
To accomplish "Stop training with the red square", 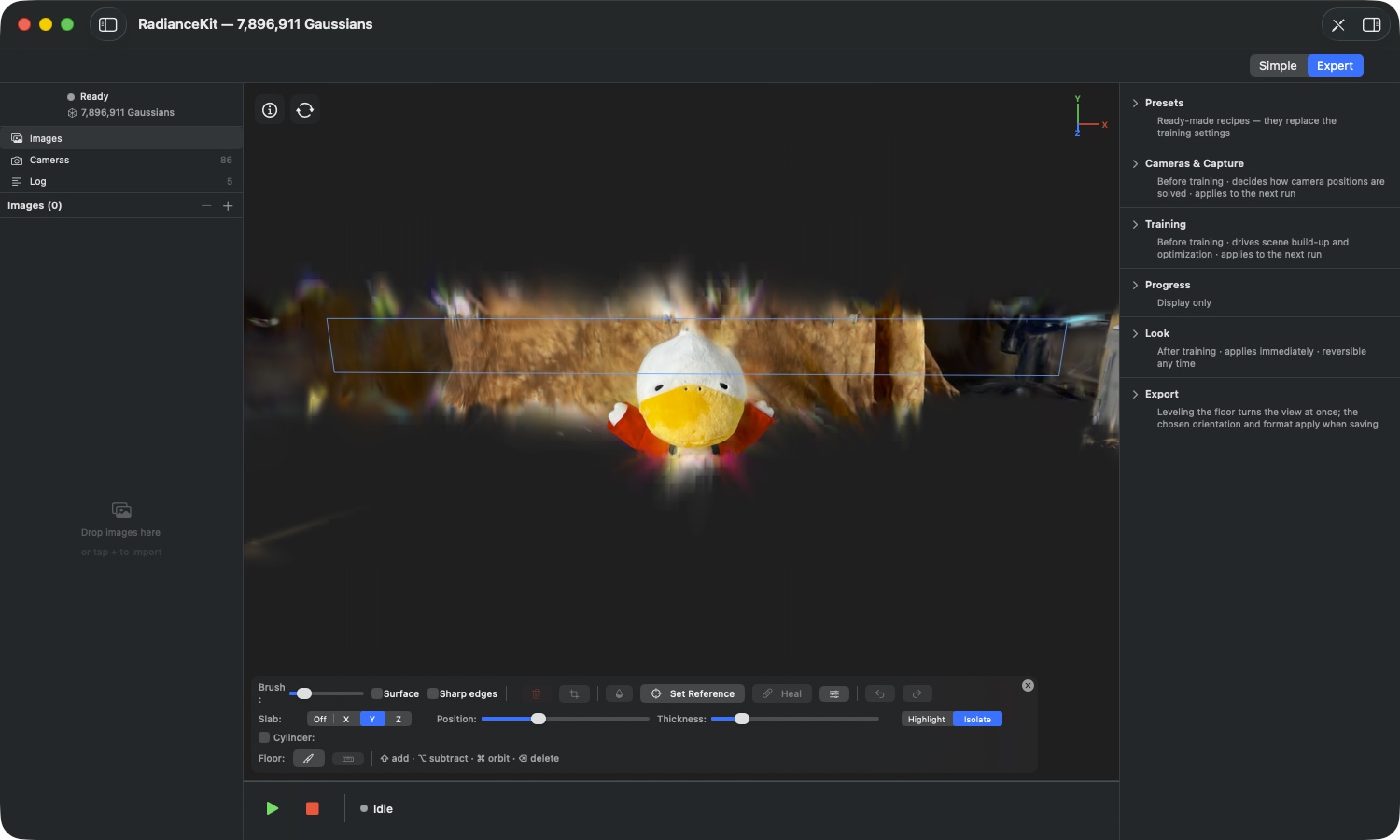I will tap(313, 808).
